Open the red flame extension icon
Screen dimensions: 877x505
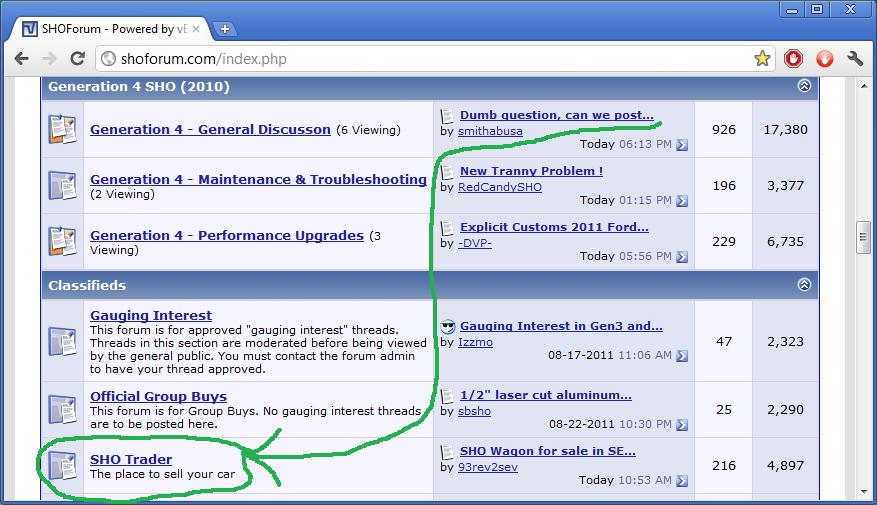824,58
